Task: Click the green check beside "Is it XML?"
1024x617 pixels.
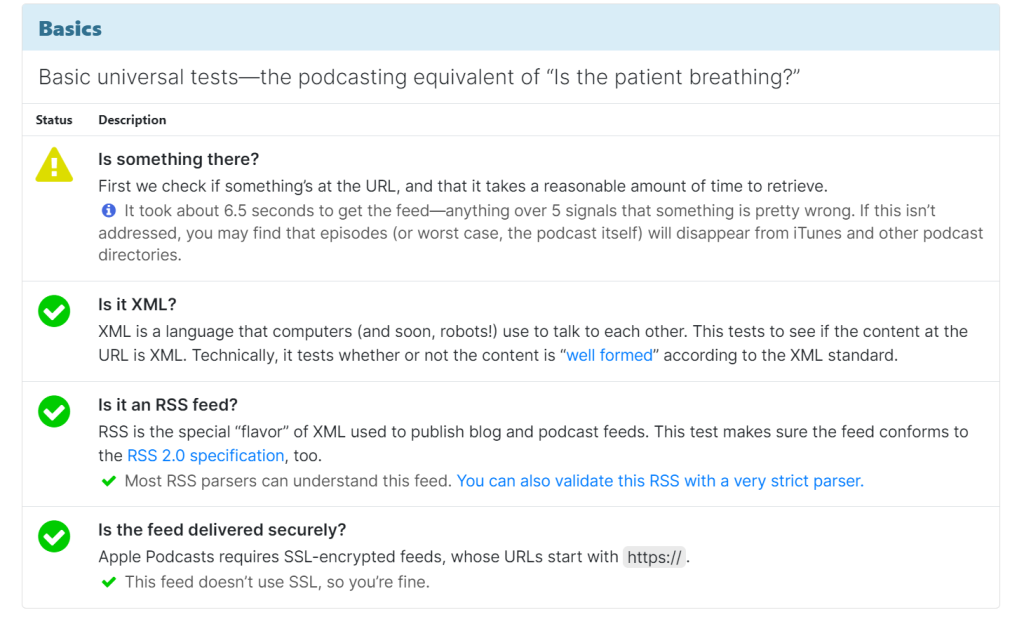Action: click(54, 311)
